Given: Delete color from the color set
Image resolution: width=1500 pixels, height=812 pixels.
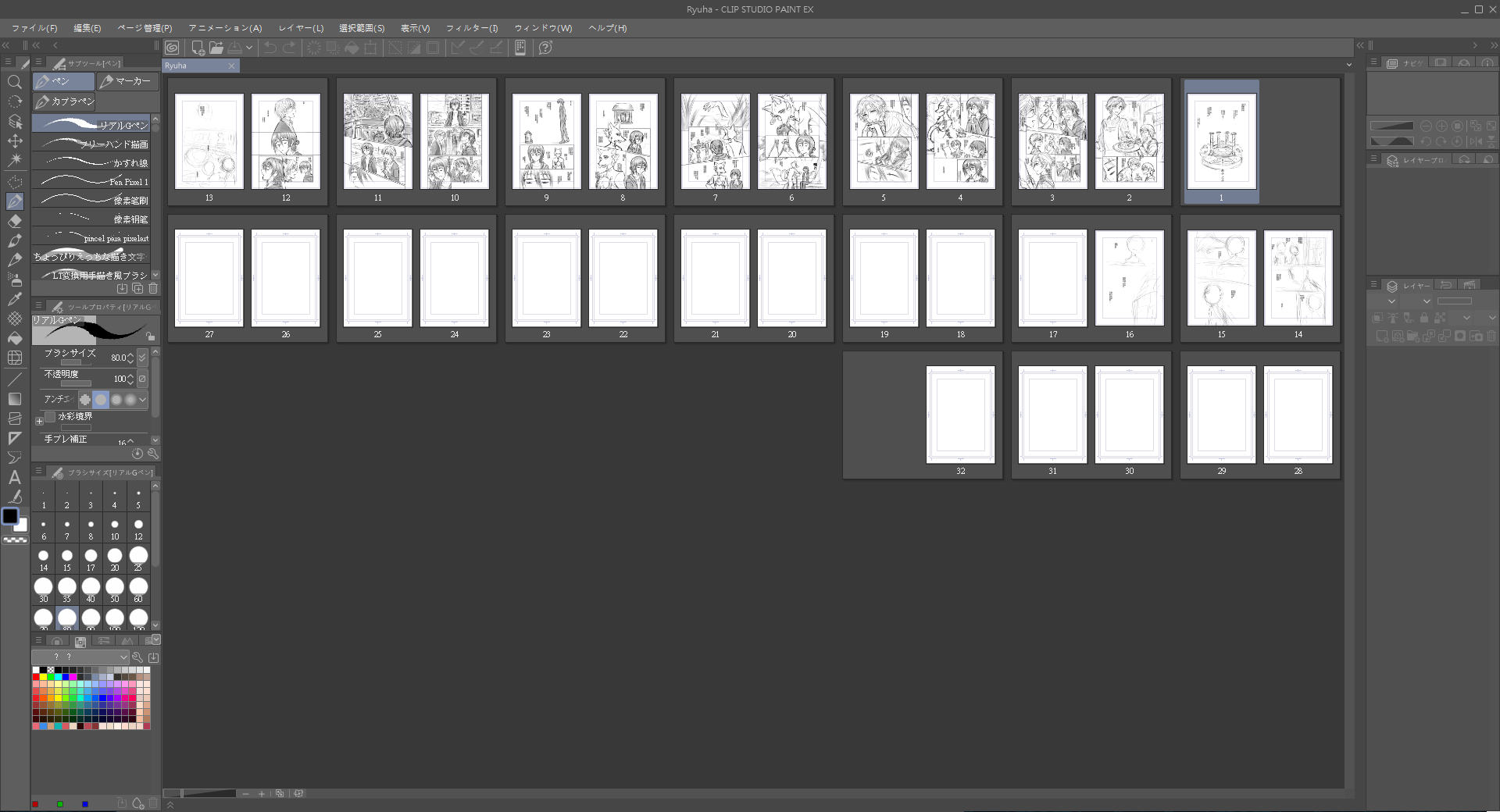Looking at the screenshot, I should coord(153,803).
